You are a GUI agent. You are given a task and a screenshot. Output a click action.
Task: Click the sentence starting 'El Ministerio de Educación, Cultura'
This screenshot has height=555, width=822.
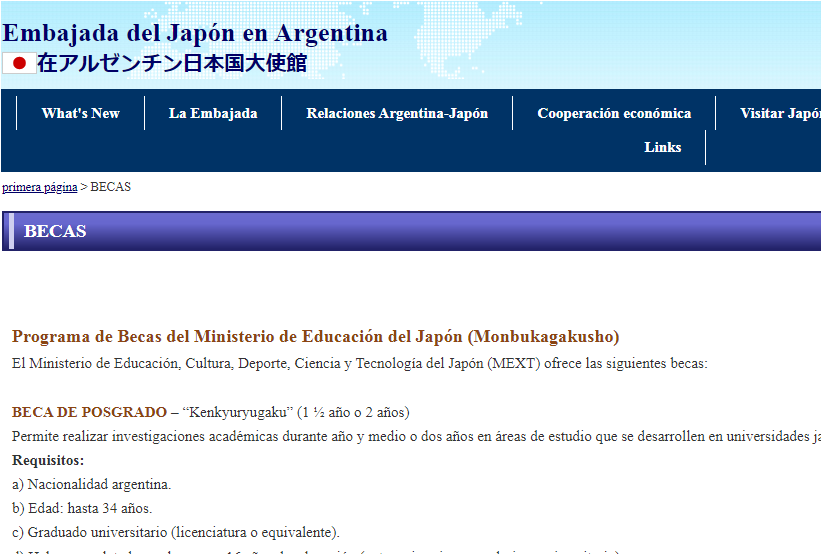(360, 363)
